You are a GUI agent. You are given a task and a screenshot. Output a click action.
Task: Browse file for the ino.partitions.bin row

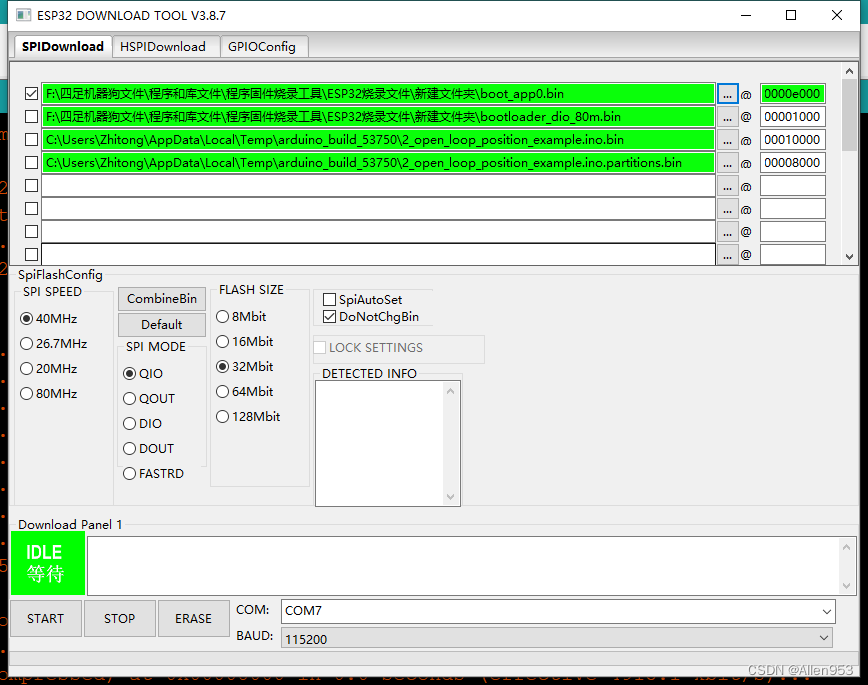point(727,163)
